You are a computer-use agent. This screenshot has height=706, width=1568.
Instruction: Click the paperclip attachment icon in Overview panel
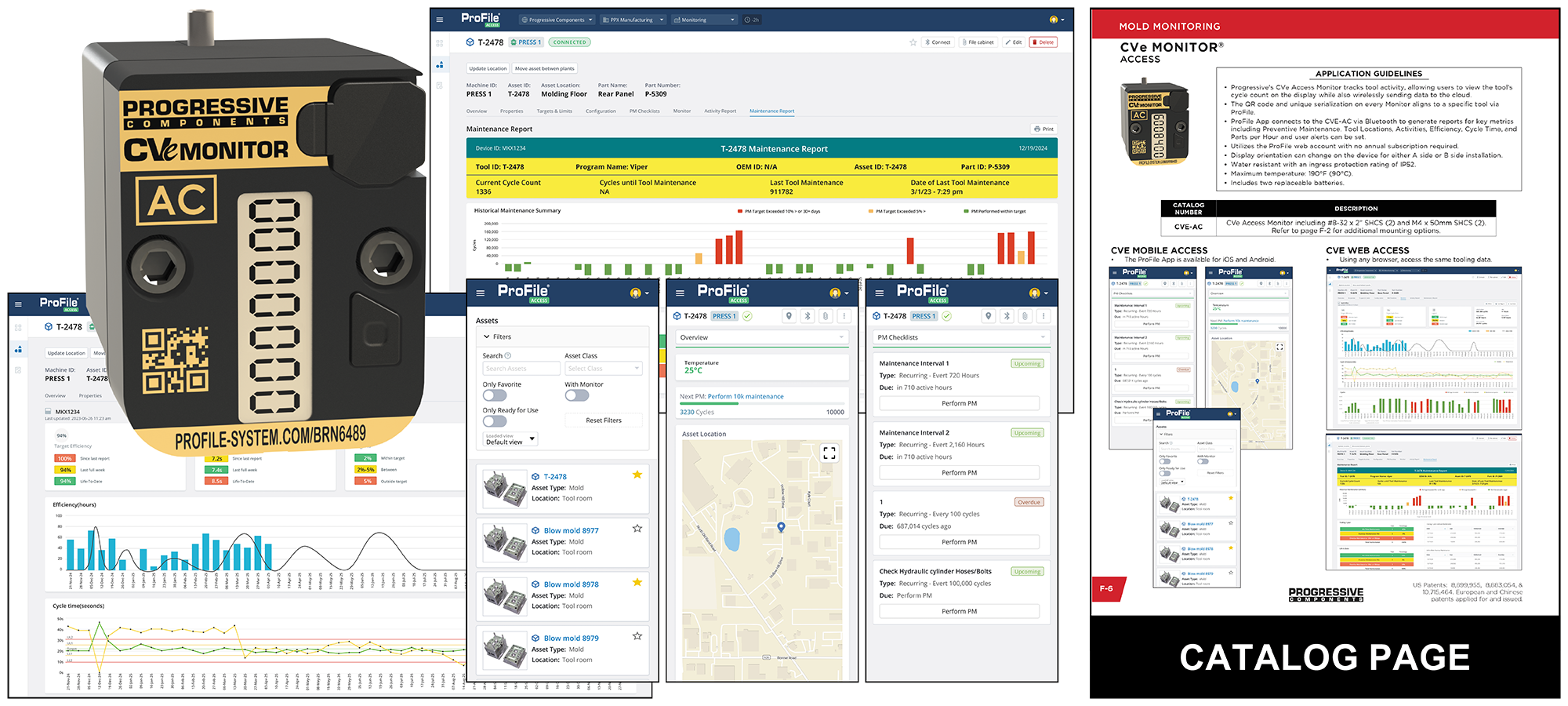(x=826, y=316)
